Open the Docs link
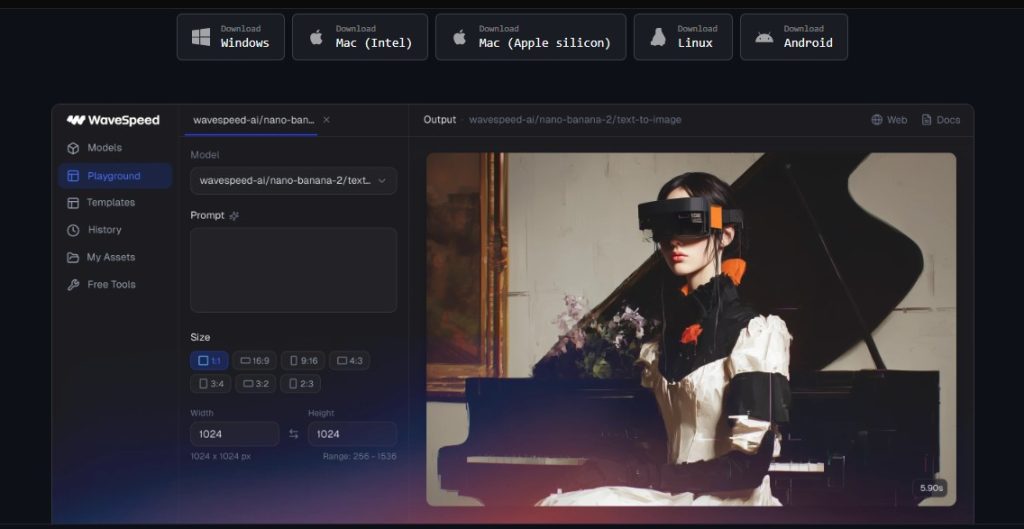Viewport: 1024px width, 529px height. pos(940,120)
